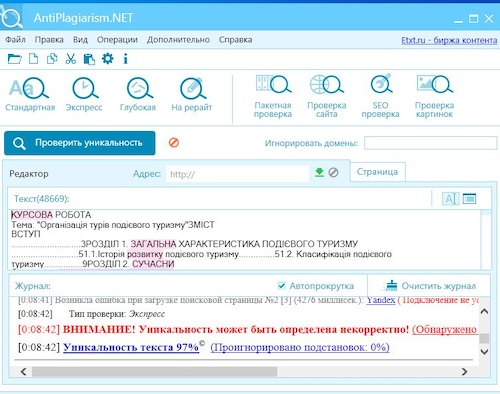
Task: Click highlighted word СУЧАСНИ in text
Action: click(x=153, y=264)
